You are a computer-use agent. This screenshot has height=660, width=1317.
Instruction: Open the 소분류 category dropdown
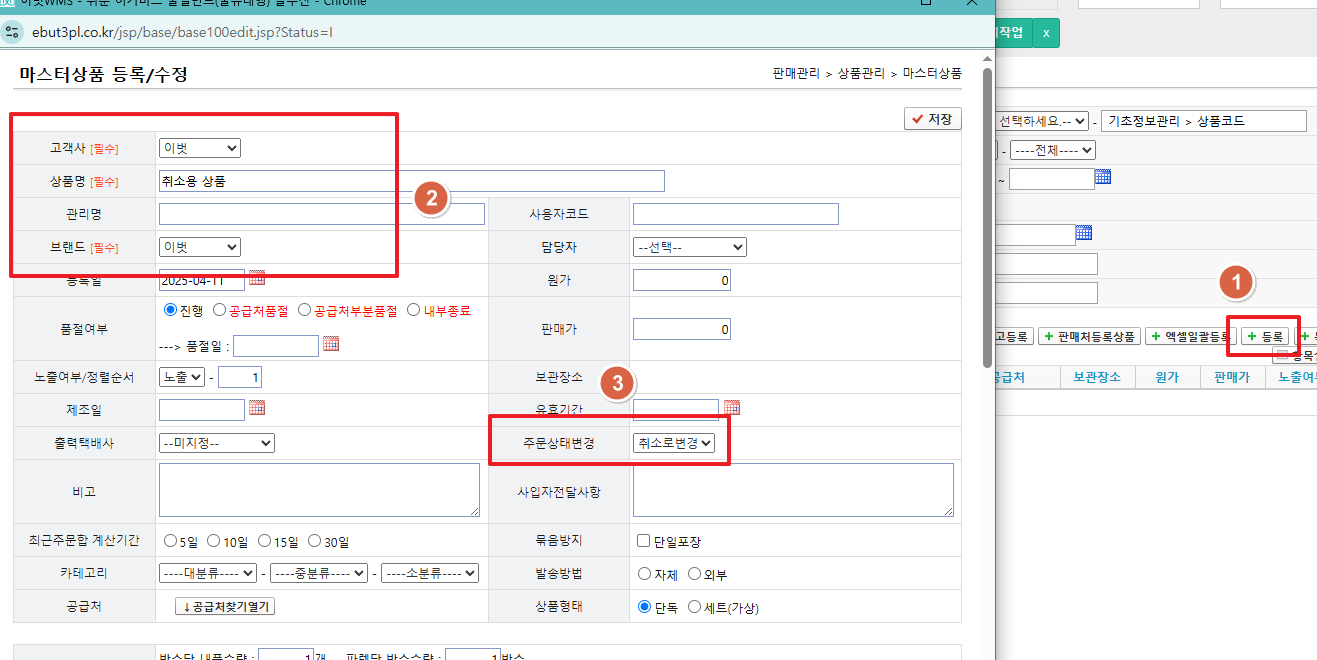point(430,573)
